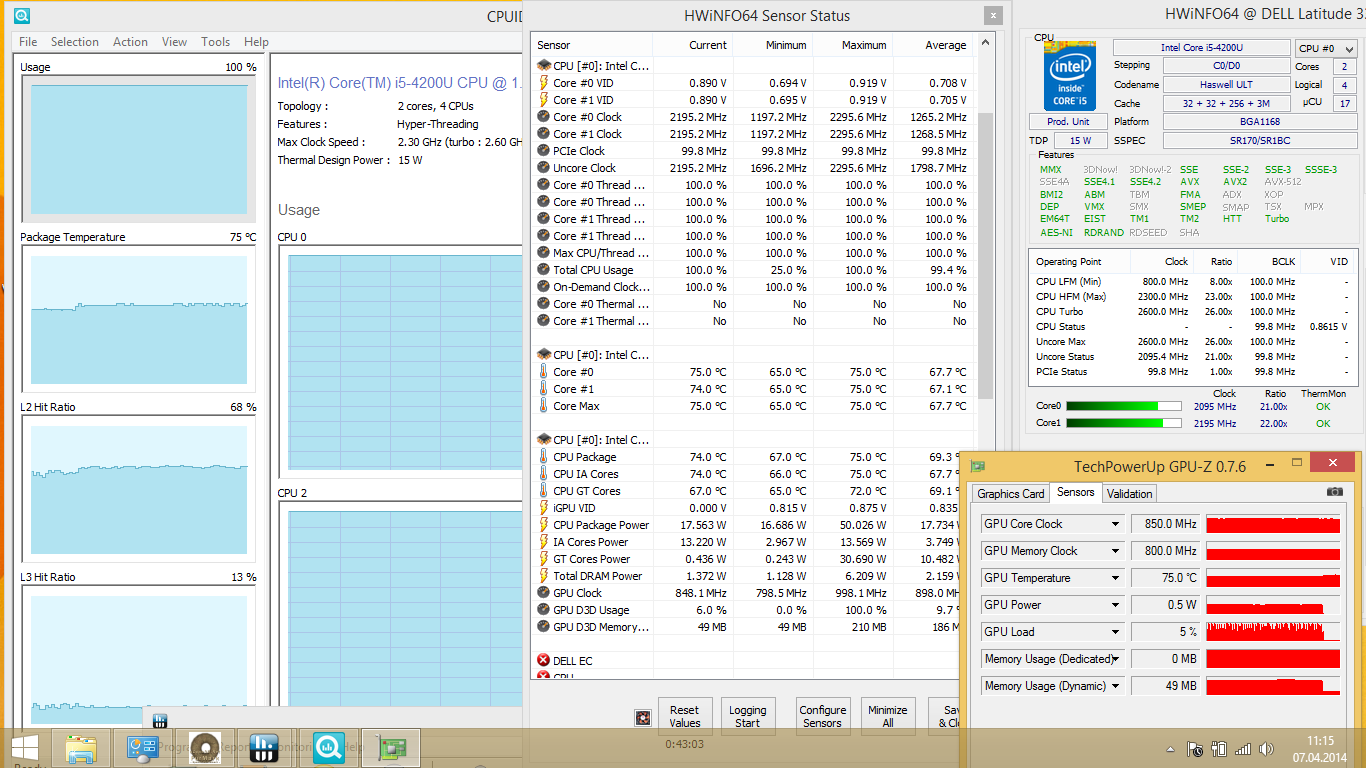Screen dimensions: 1366x768
Task: Take a GPU-Z screenshot with camera icon
Action: (1335, 492)
